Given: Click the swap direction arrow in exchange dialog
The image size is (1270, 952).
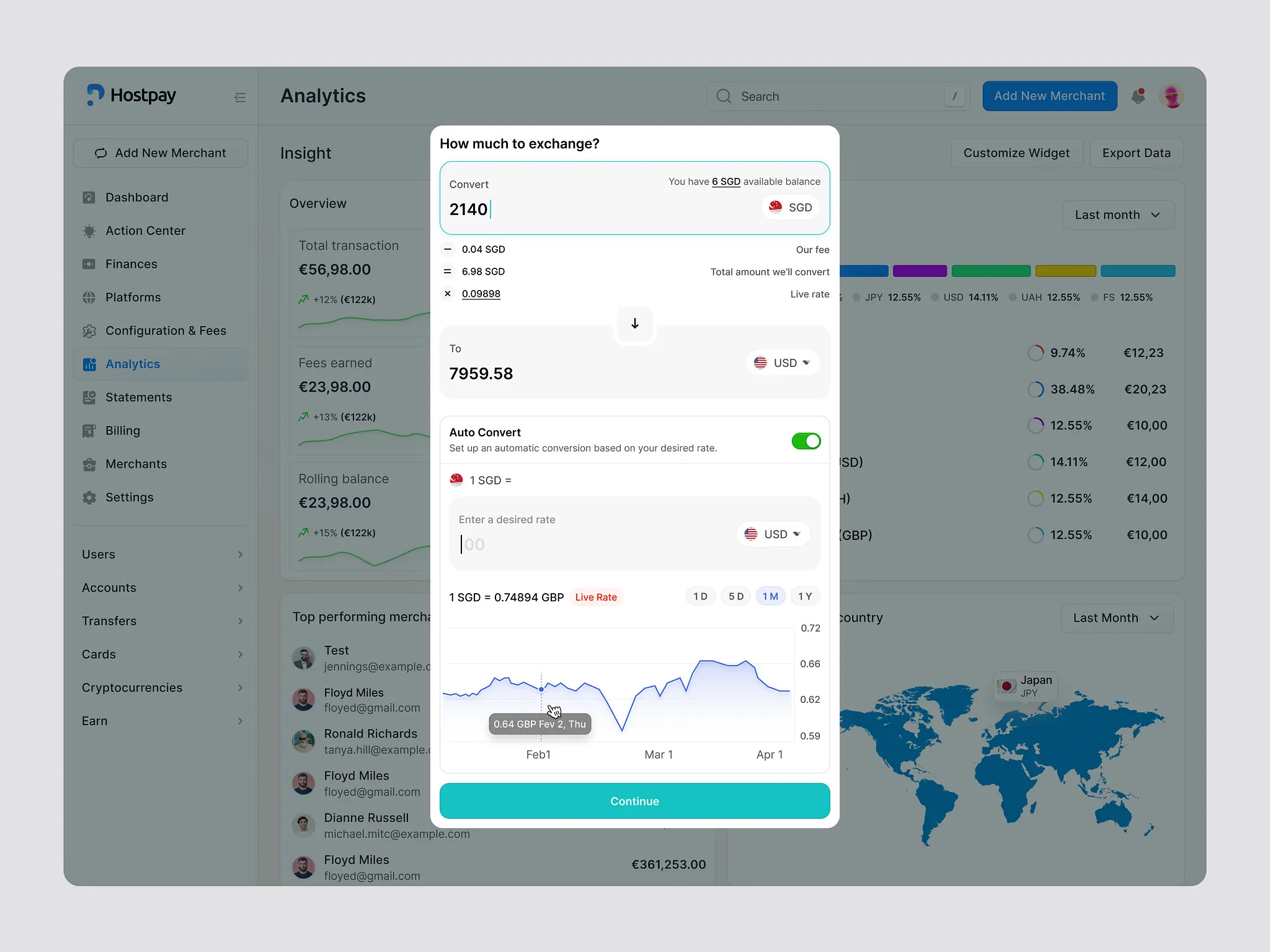Looking at the screenshot, I should click(x=634, y=324).
